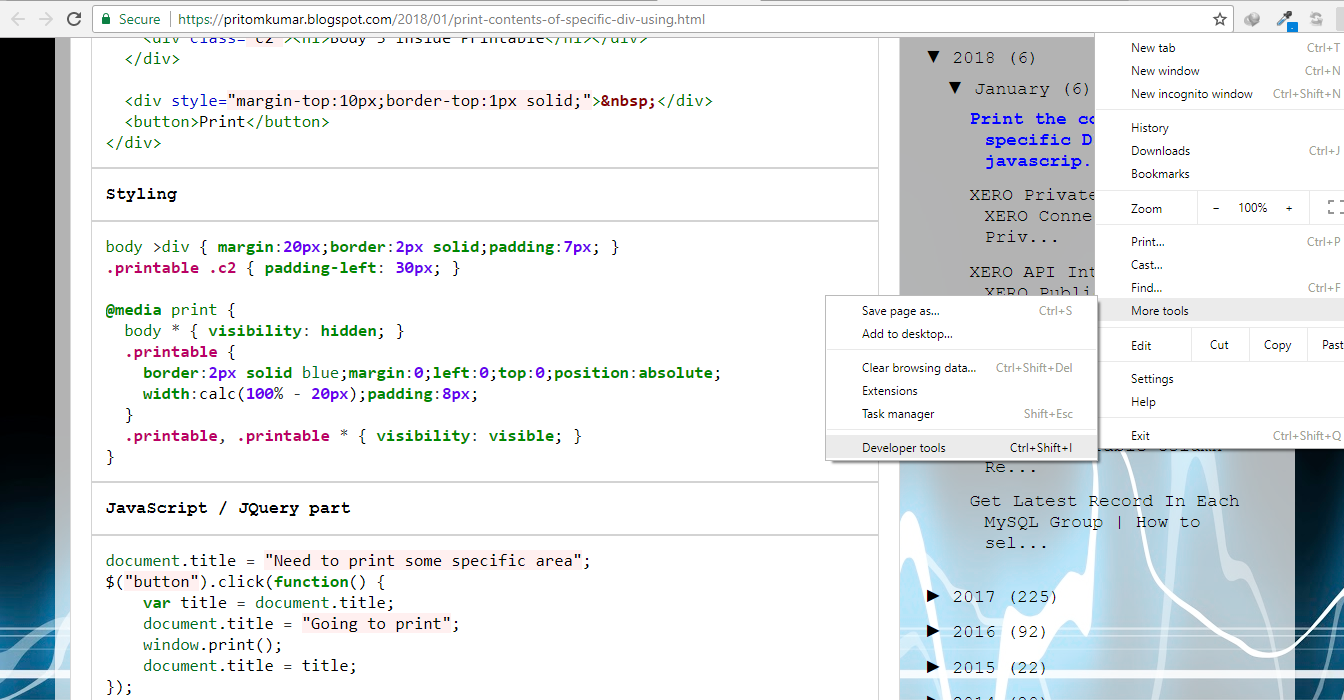Click the Styling section heading
The width and height of the screenshot is (1344, 700).
[x=141, y=194]
